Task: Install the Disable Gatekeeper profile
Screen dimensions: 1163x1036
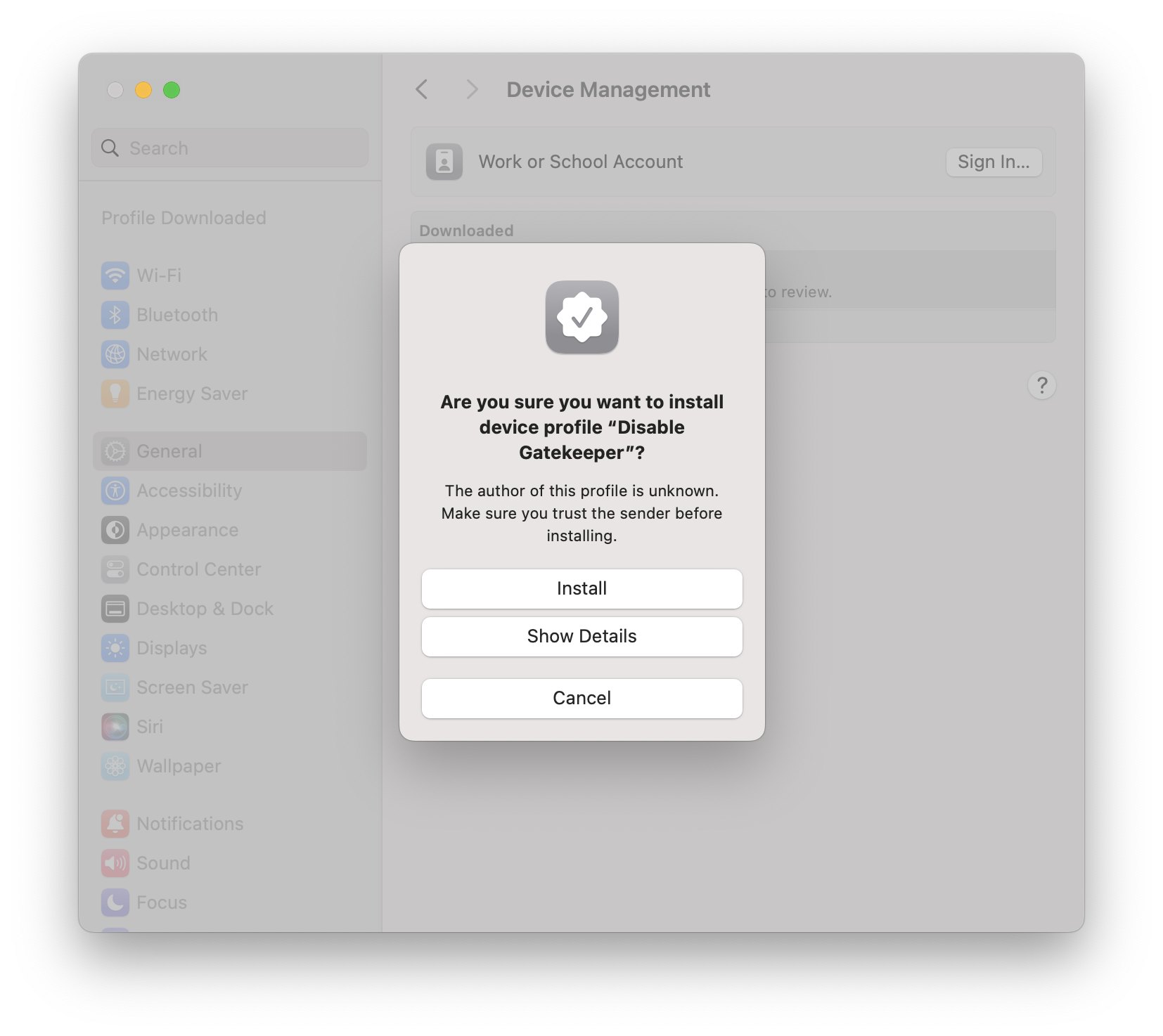Action: (x=581, y=588)
